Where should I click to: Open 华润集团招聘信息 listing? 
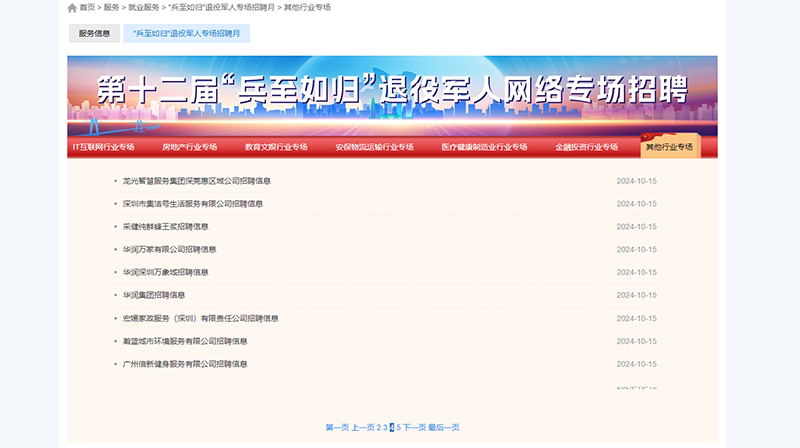point(154,295)
